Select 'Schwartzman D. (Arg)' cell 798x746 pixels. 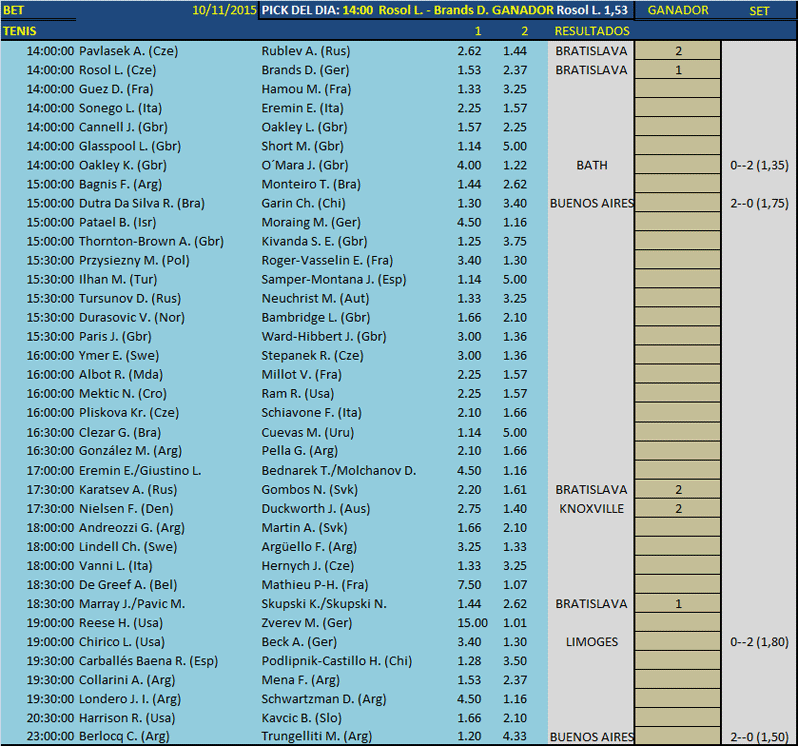point(324,699)
